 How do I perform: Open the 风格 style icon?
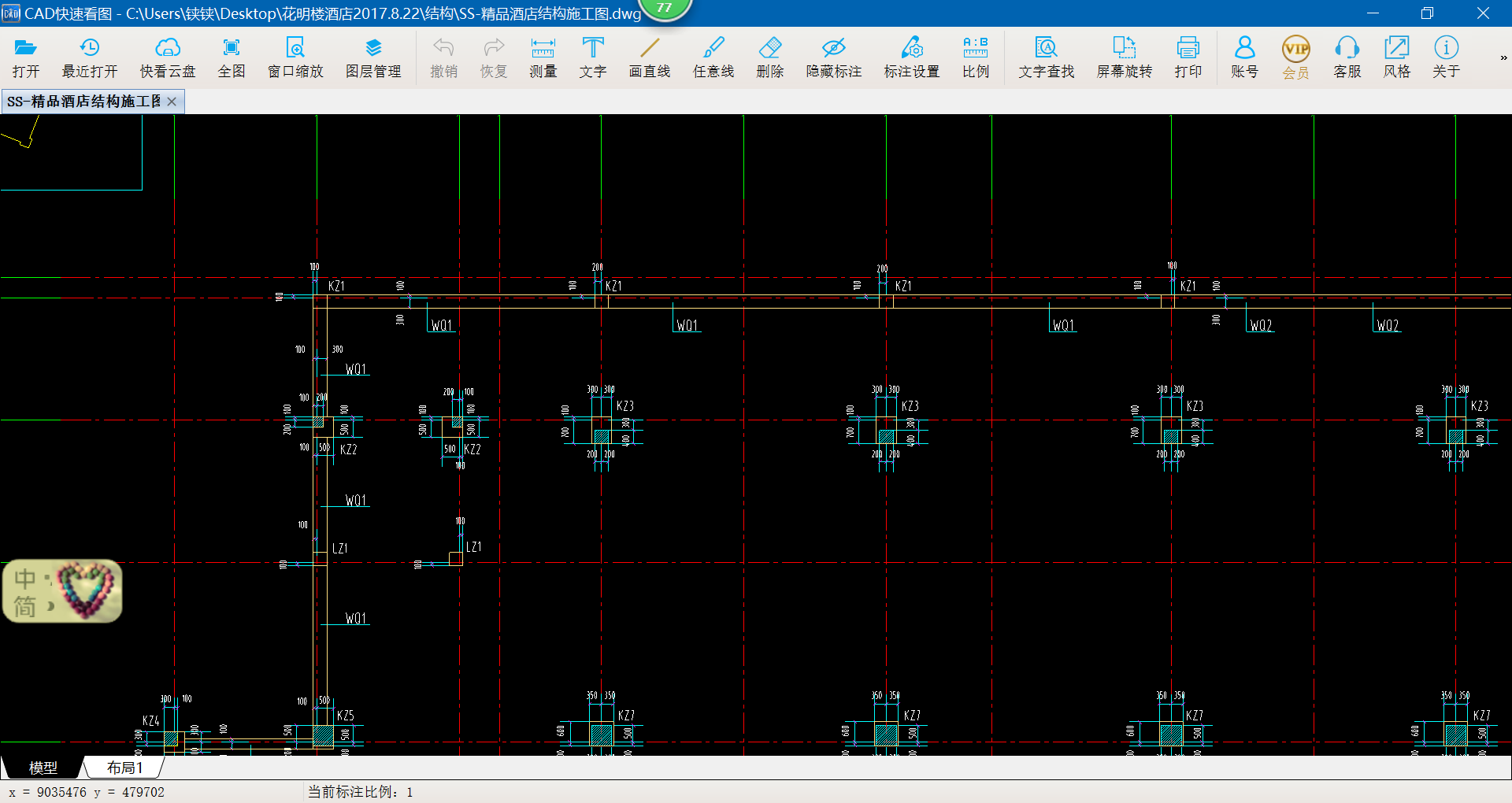(x=1397, y=58)
